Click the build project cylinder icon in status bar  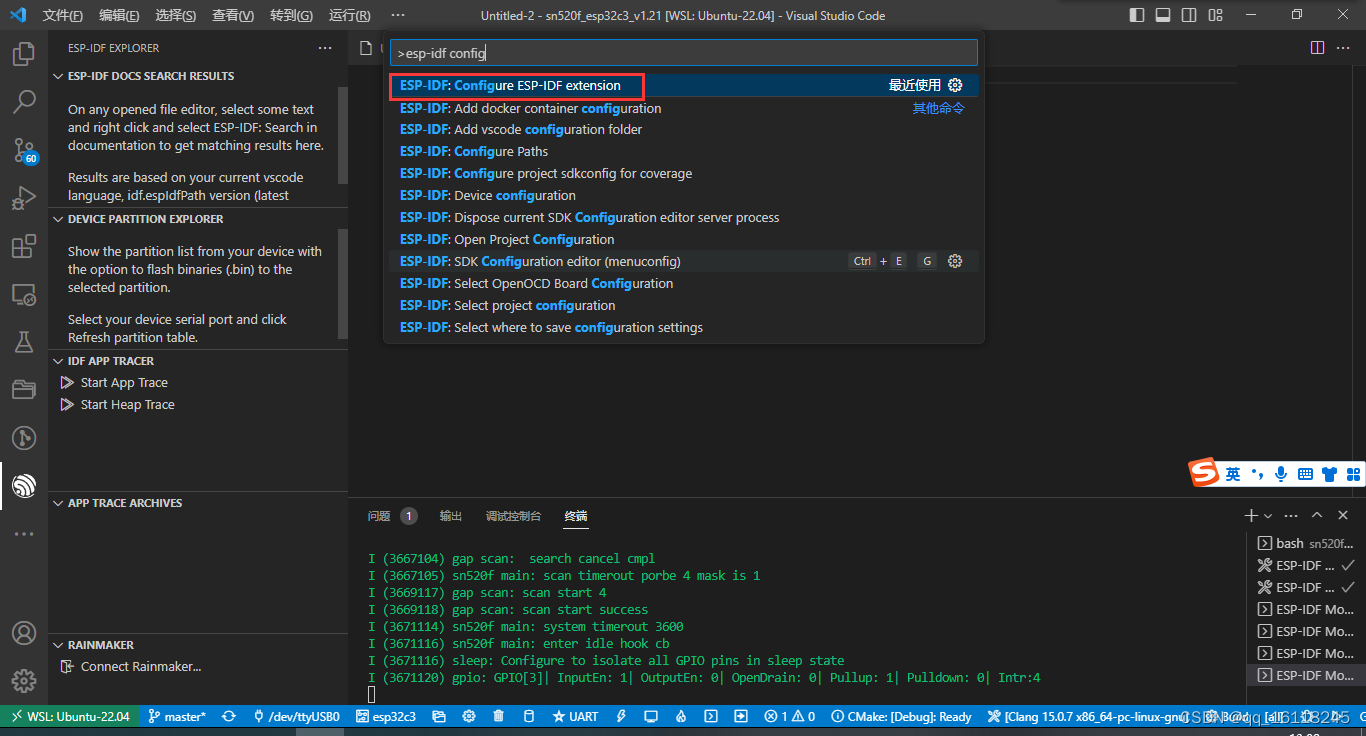coord(529,716)
